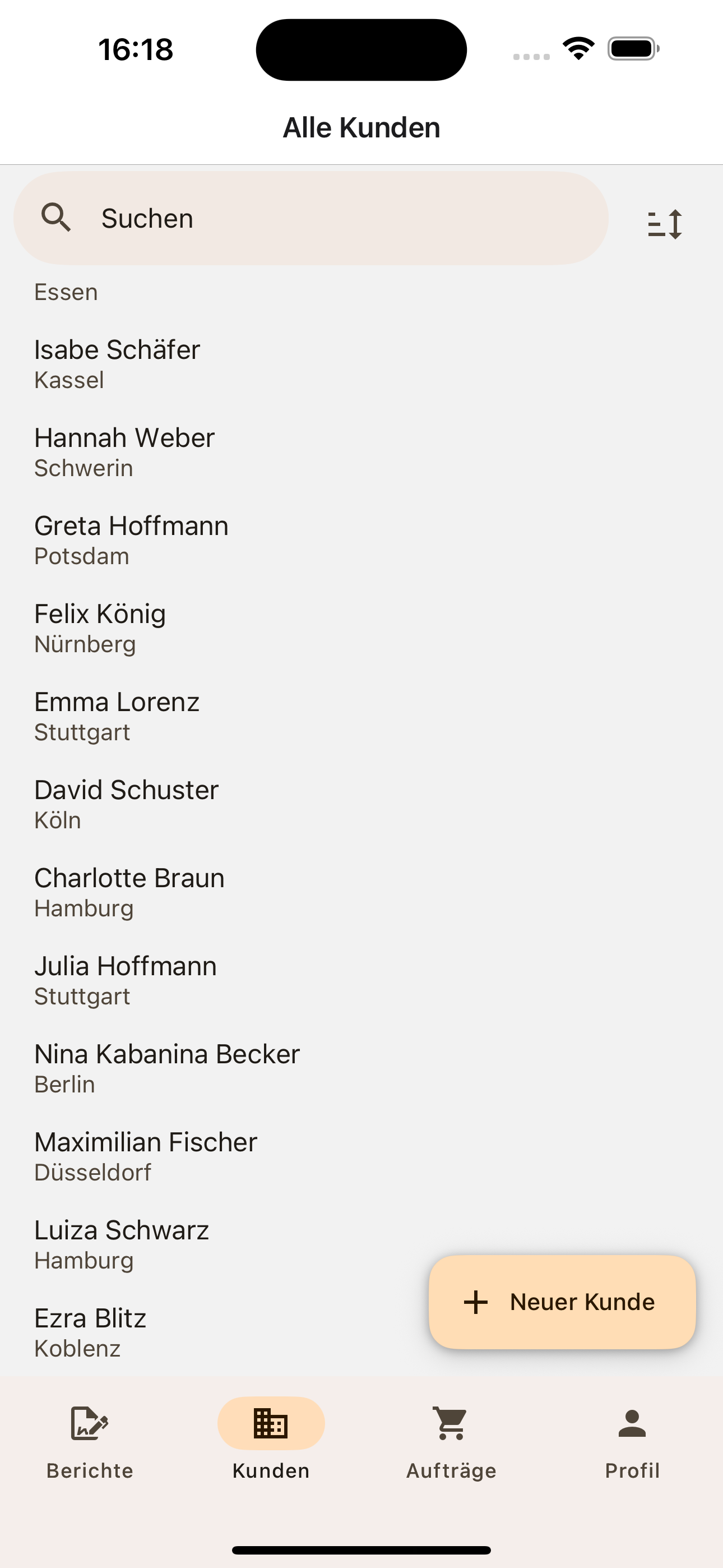This screenshot has width=723, height=1568.
Task: Select Emma Lorenz in the list
Action: pos(361,717)
